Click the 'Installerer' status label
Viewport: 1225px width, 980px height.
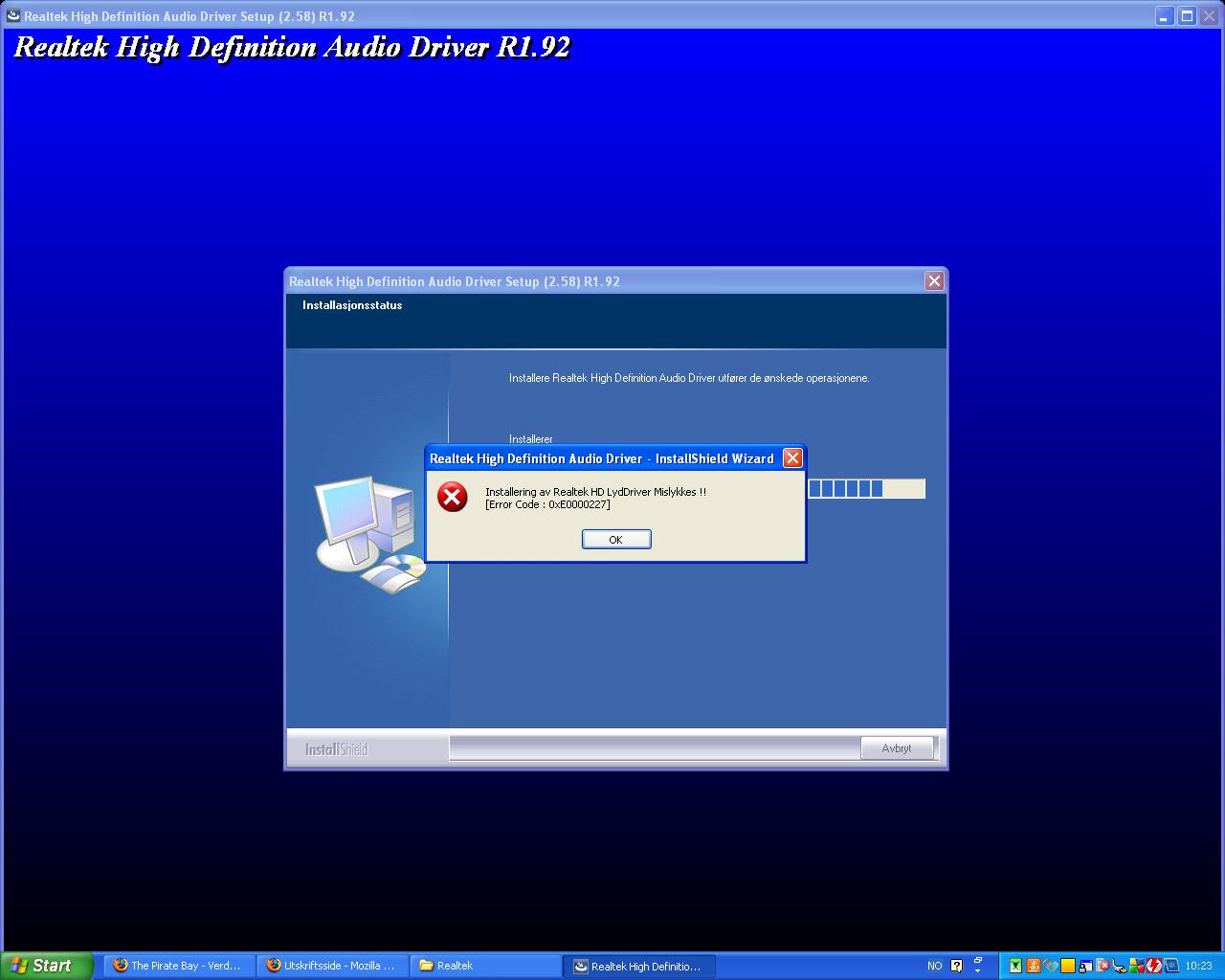[x=531, y=439]
